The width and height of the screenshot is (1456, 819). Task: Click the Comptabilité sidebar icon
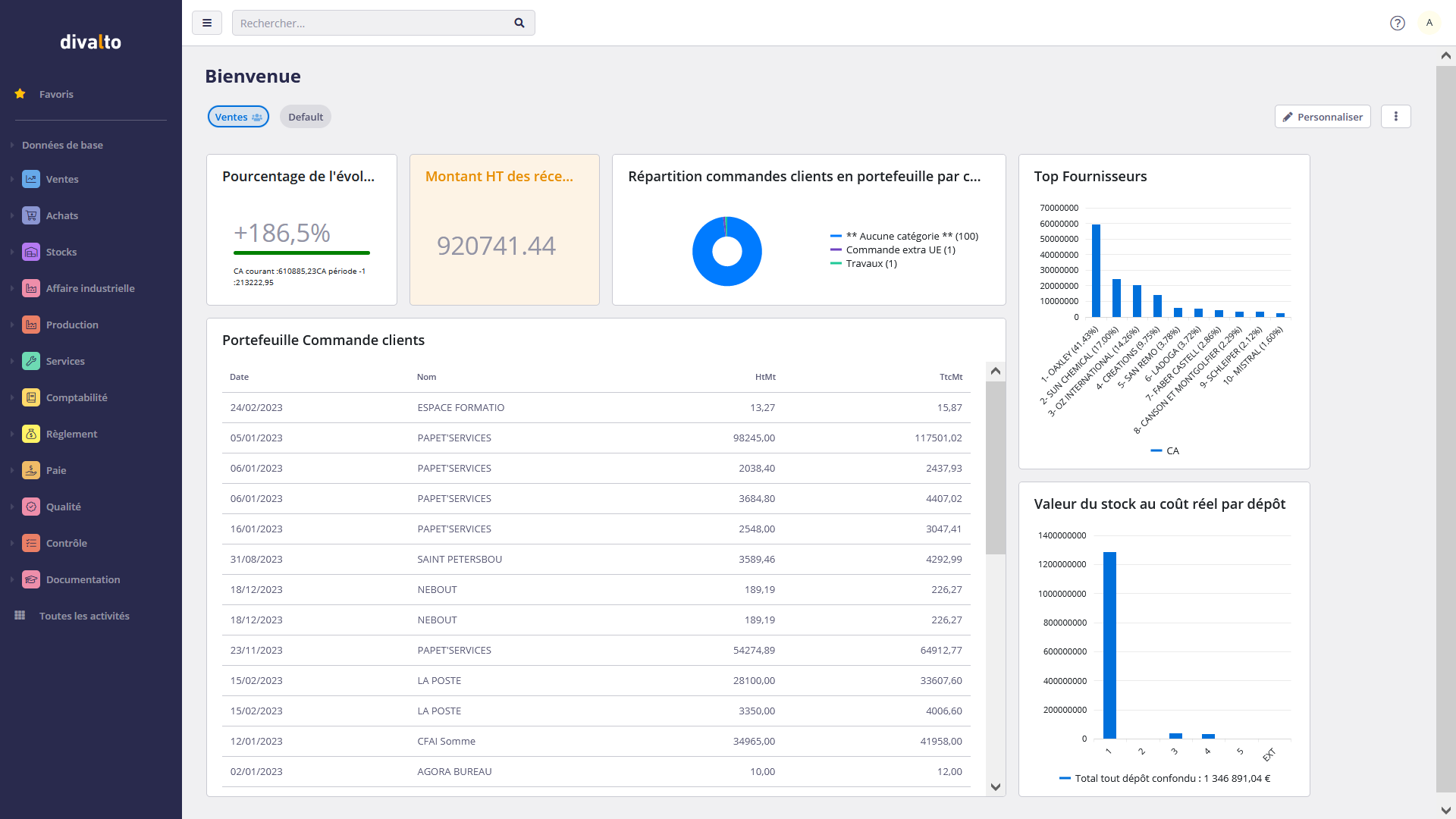tap(30, 397)
